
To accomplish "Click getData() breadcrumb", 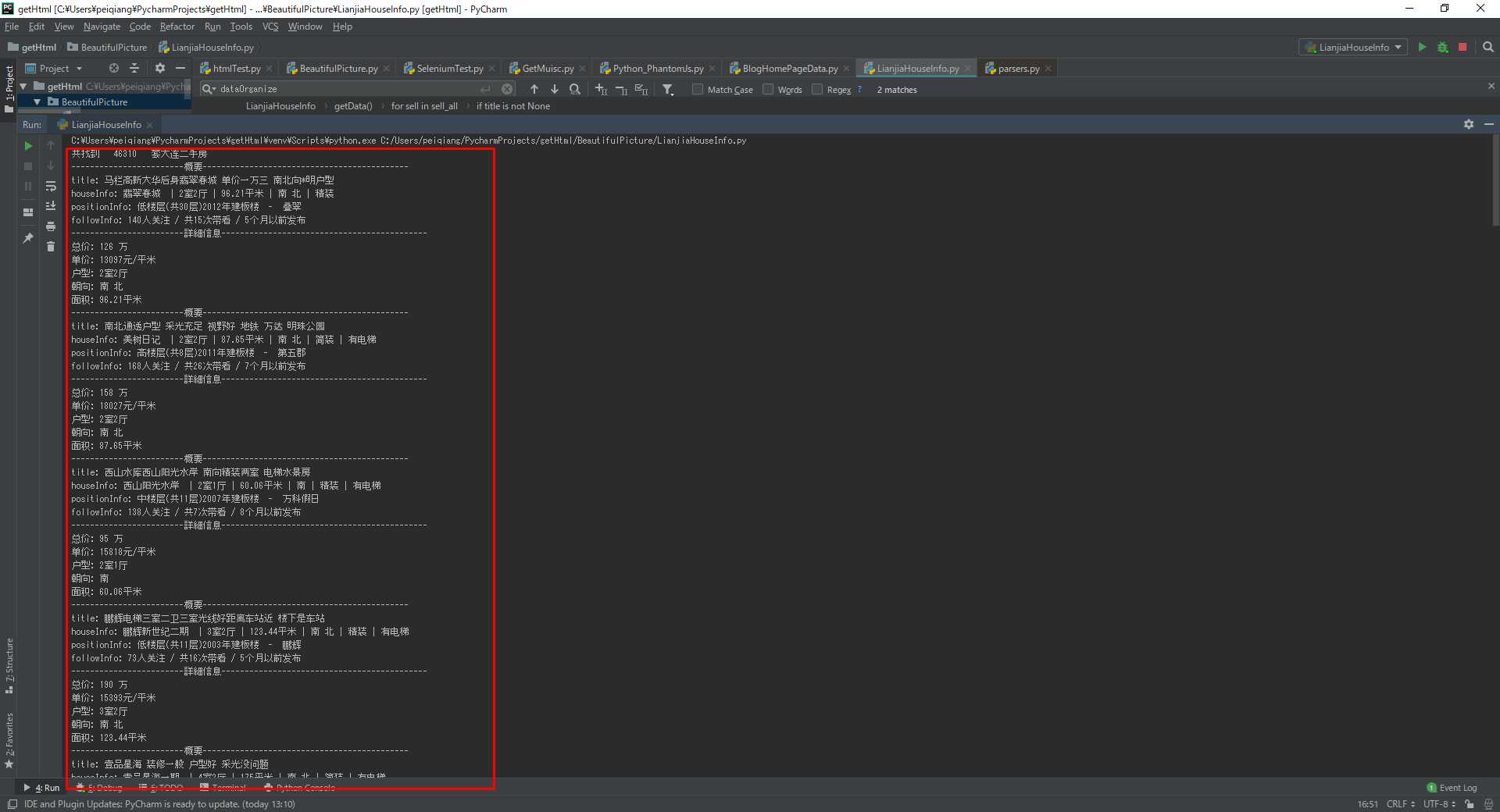I will 353,106.
